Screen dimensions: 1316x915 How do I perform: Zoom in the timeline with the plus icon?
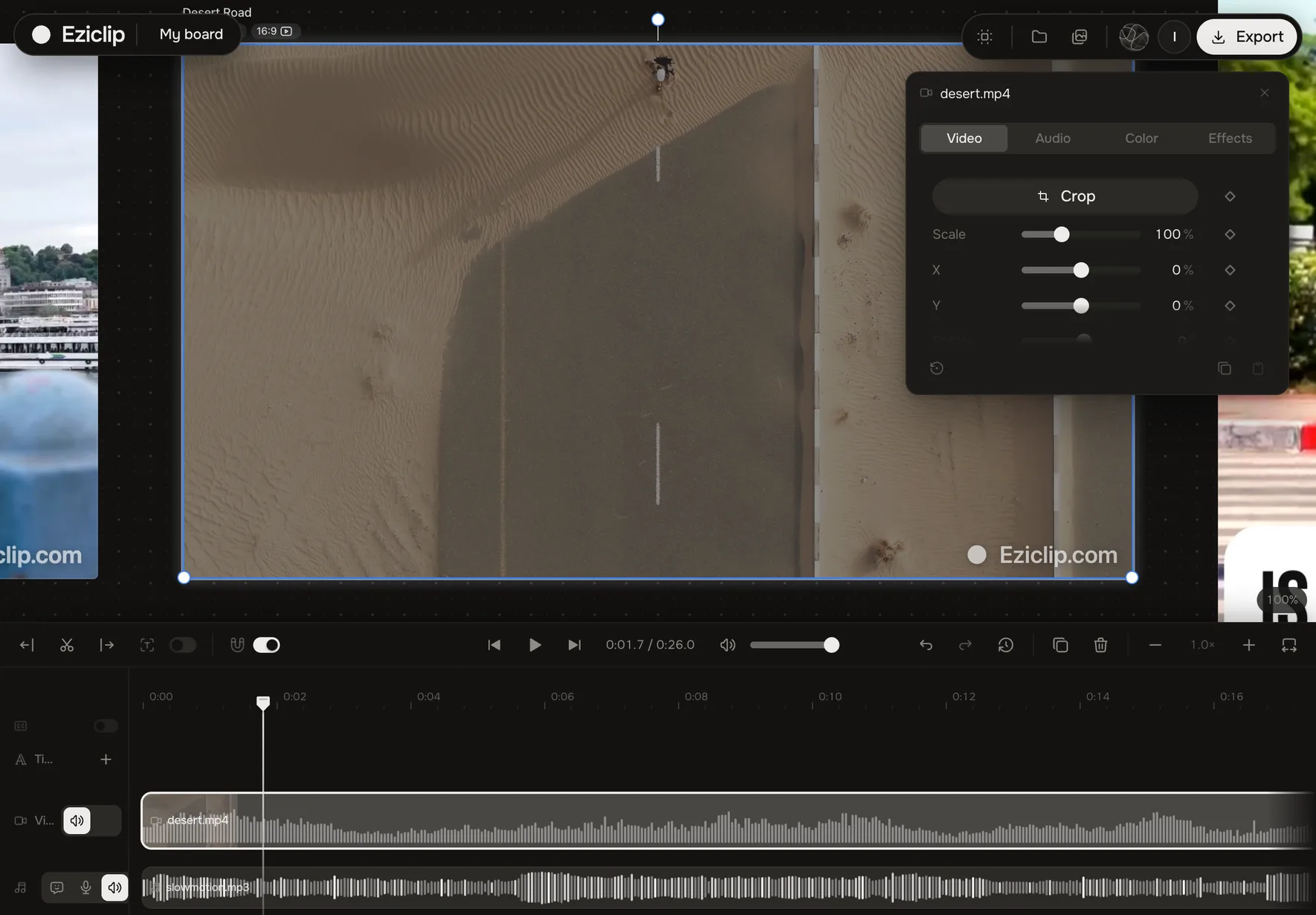tap(1249, 645)
